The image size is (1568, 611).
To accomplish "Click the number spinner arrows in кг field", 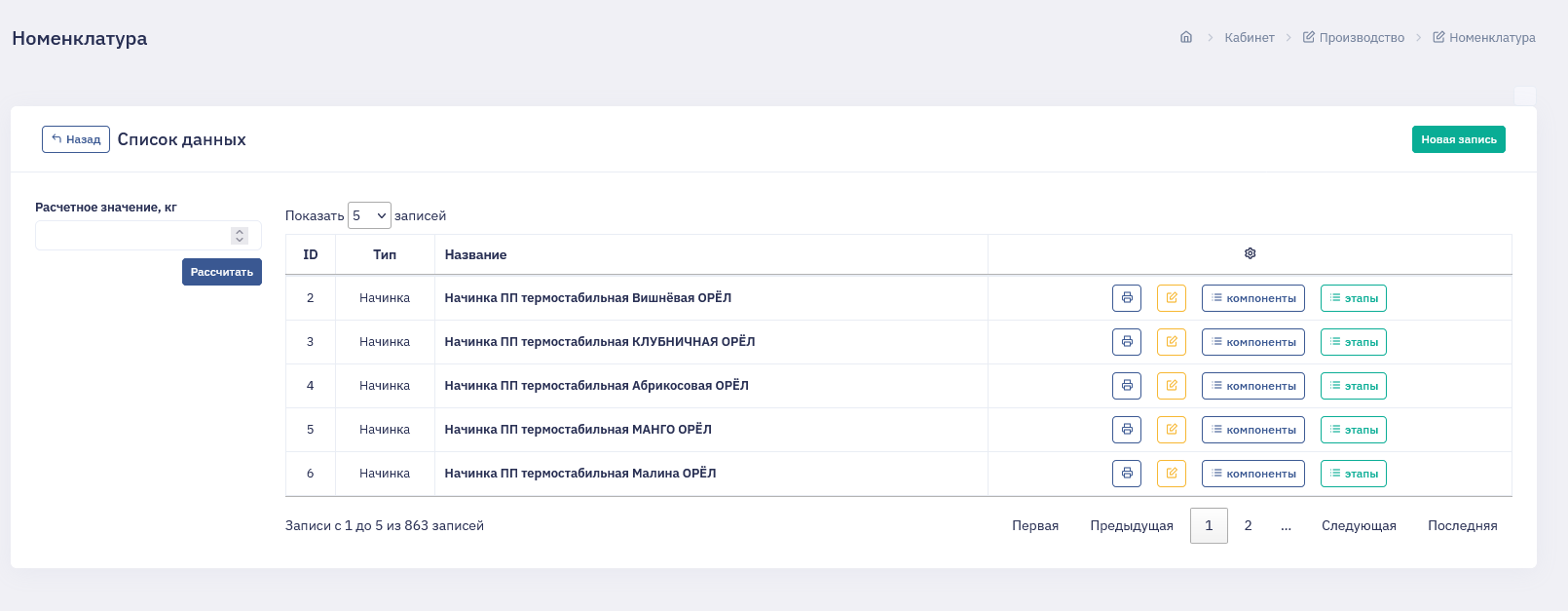I will [x=240, y=236].
